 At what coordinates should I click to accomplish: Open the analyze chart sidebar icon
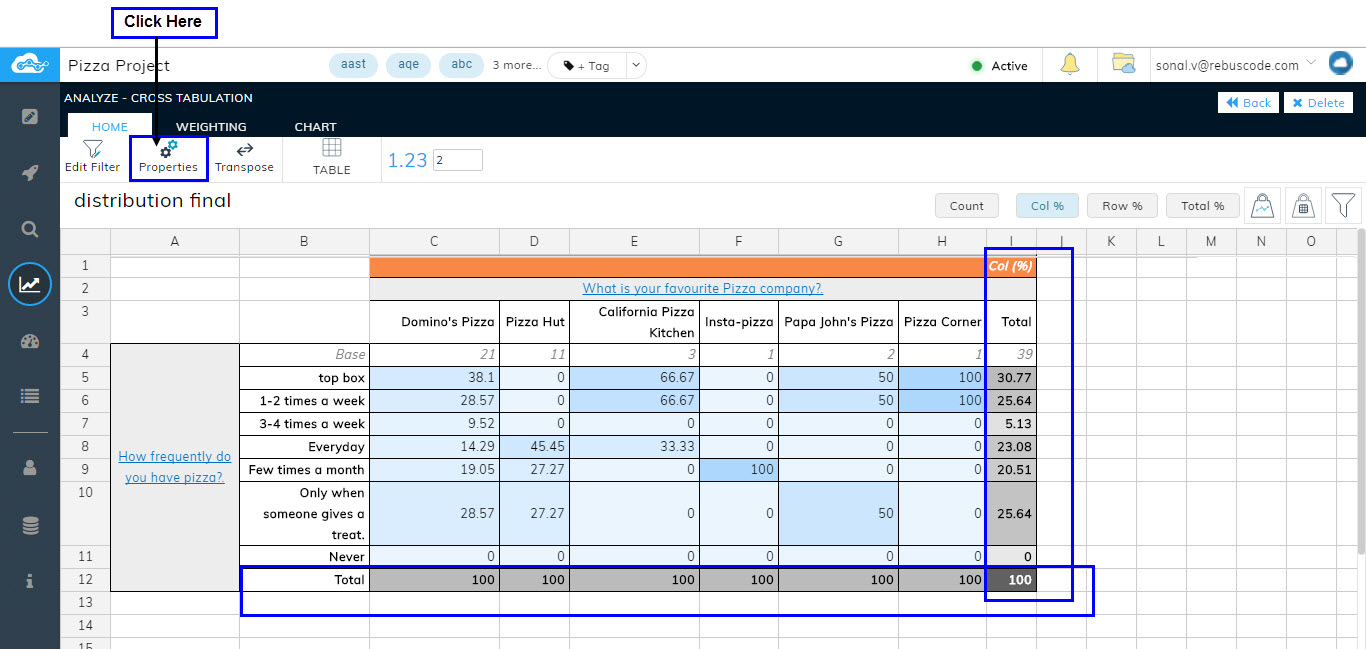[30, 284]
